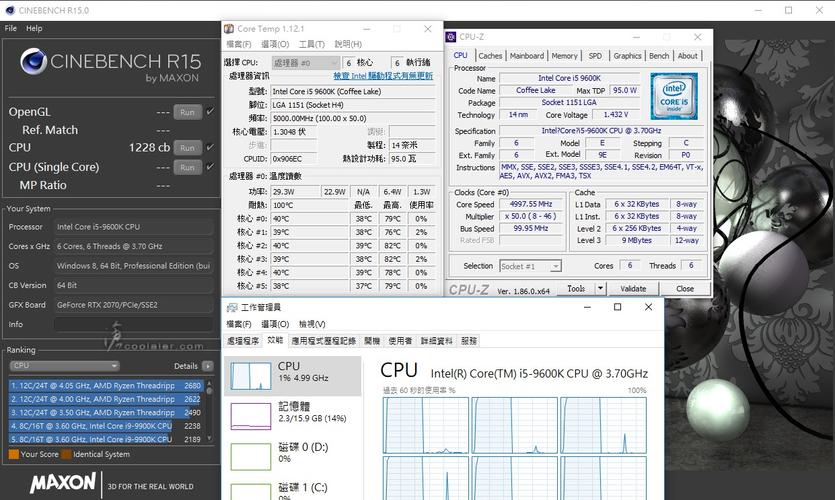Viewport: 835px width, 500px height.
Task: Click the Cinebench title bar app icon
Action: [x=10, y=10]
